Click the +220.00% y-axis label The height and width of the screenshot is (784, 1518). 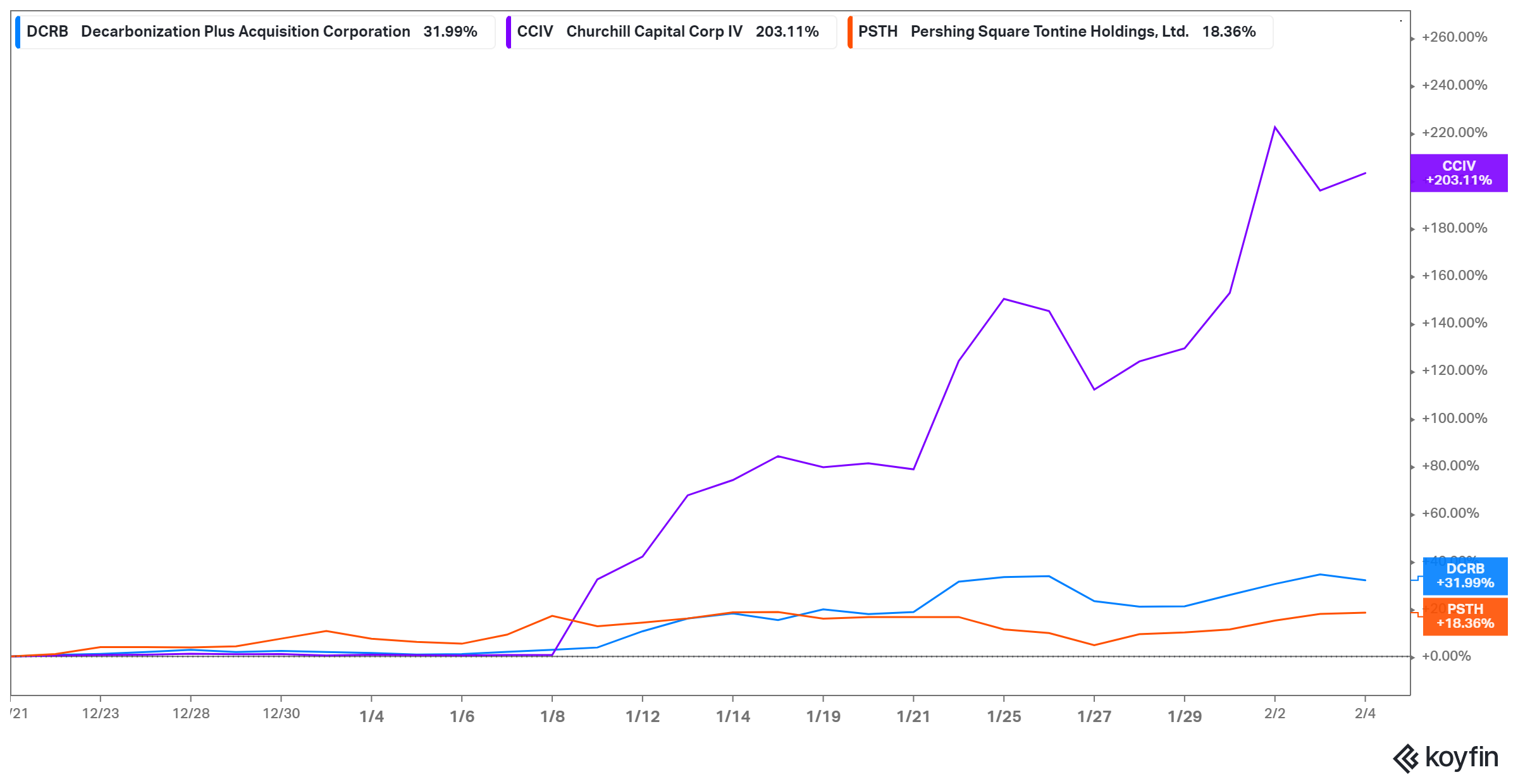point(1454,133)
